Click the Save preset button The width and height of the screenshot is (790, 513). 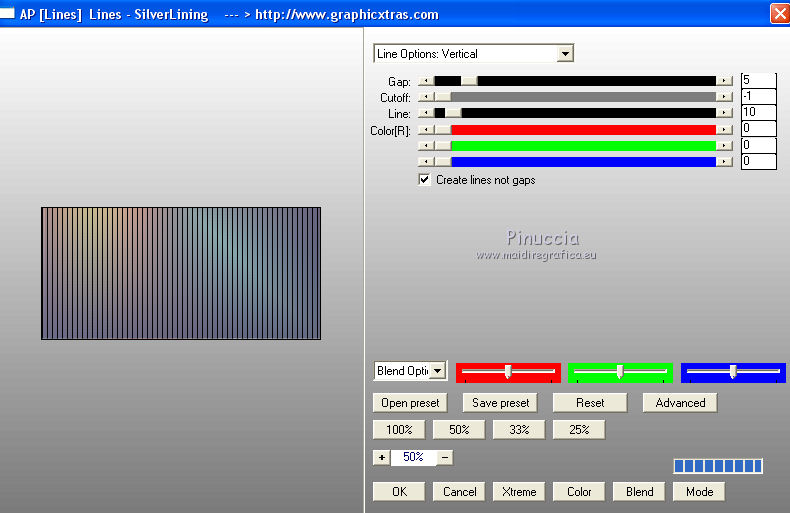pyautogui.click(x=500, y=403)
